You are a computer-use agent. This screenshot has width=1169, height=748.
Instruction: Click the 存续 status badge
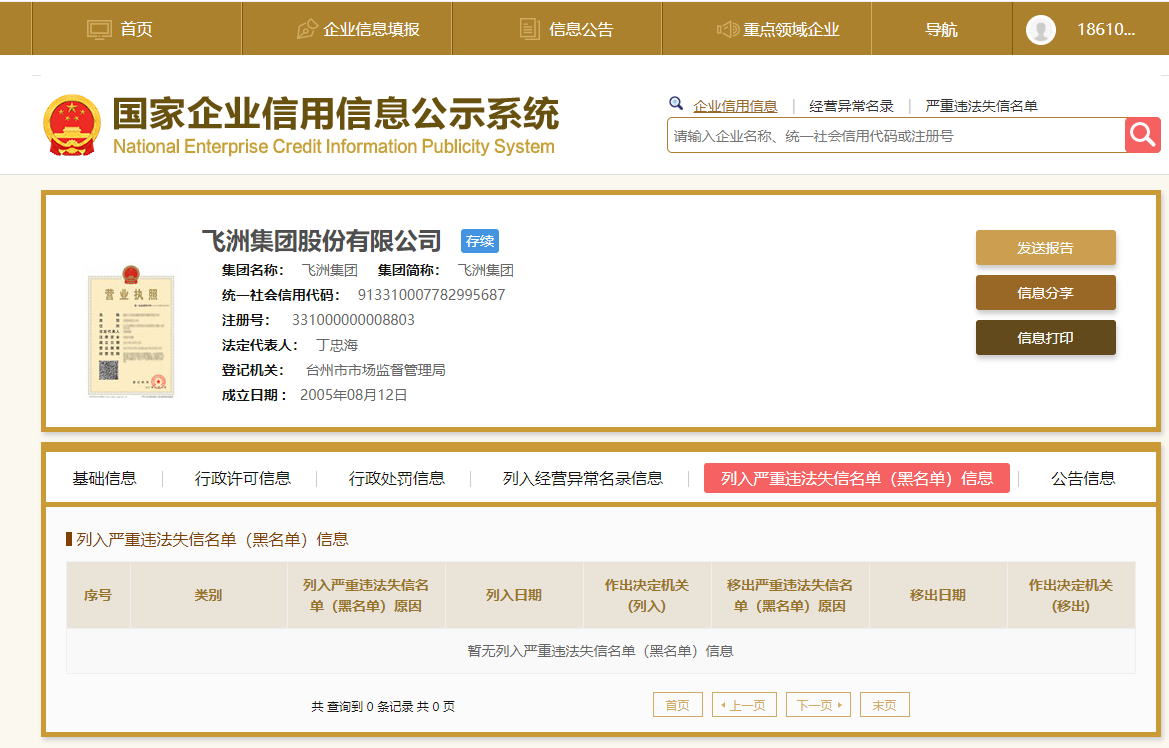(x=479, y=241)
